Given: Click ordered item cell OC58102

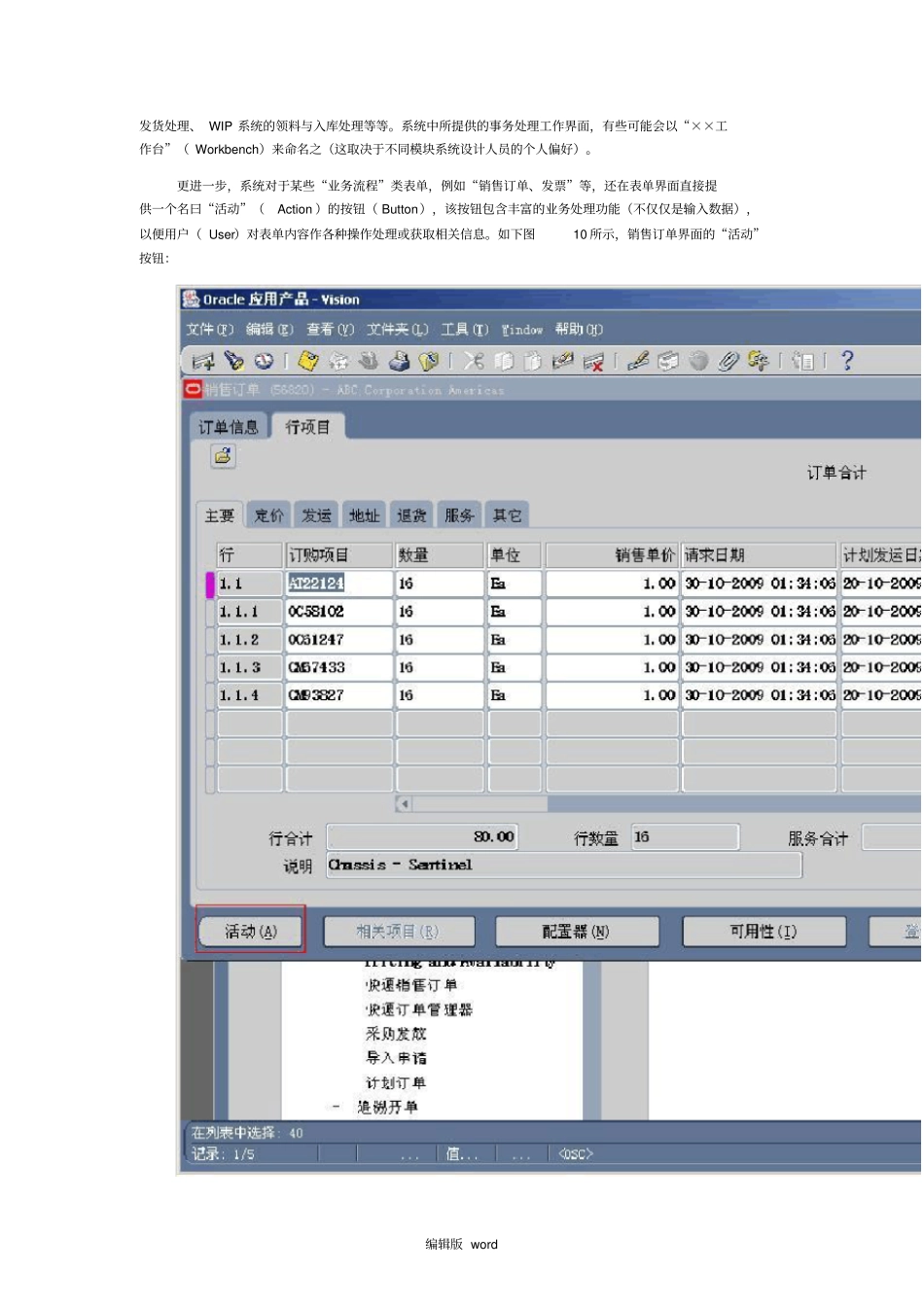Looking at the screenshot, I should pos(338,612).
